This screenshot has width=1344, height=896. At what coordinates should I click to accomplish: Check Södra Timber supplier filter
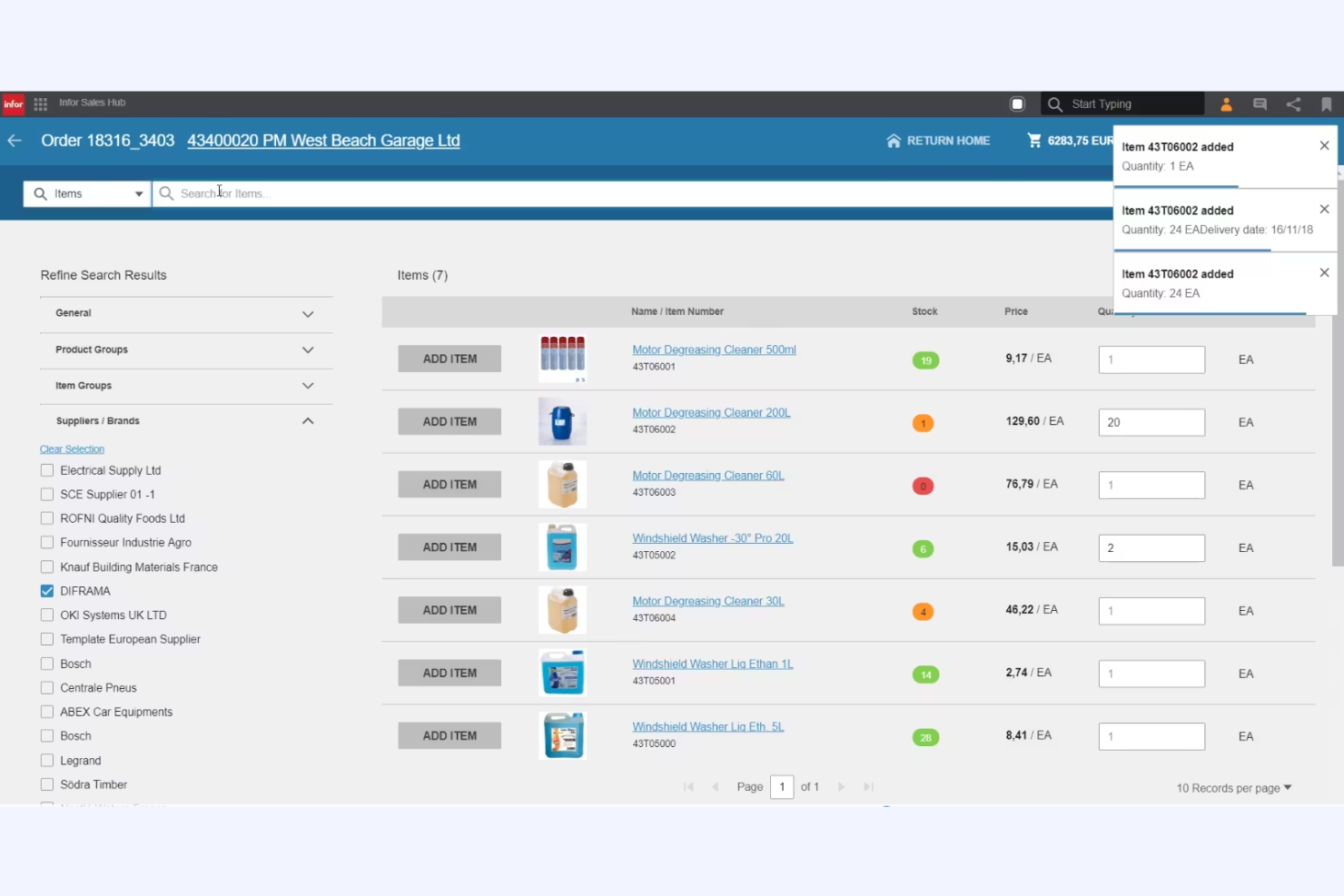pyautogui.click(x=47, y=784)
